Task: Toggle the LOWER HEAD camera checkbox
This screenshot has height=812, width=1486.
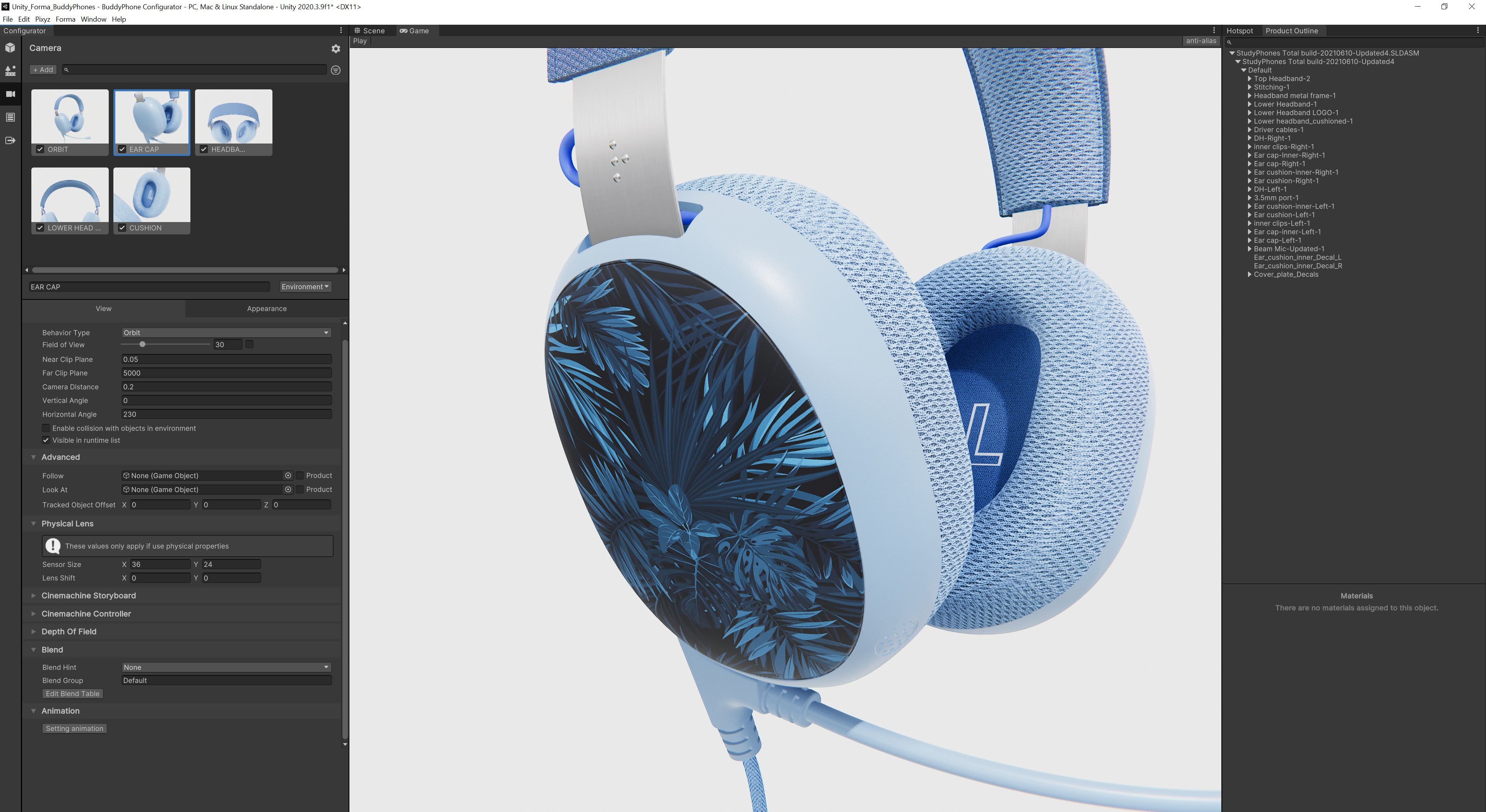Action: [x=40, y=228]
